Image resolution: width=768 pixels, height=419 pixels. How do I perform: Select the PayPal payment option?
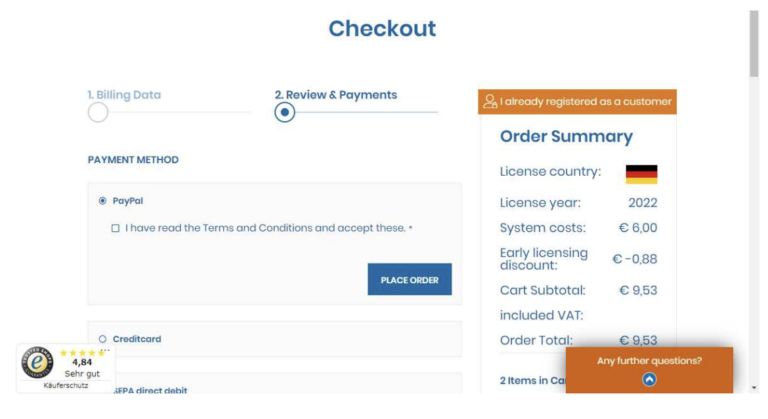[103, 201]
